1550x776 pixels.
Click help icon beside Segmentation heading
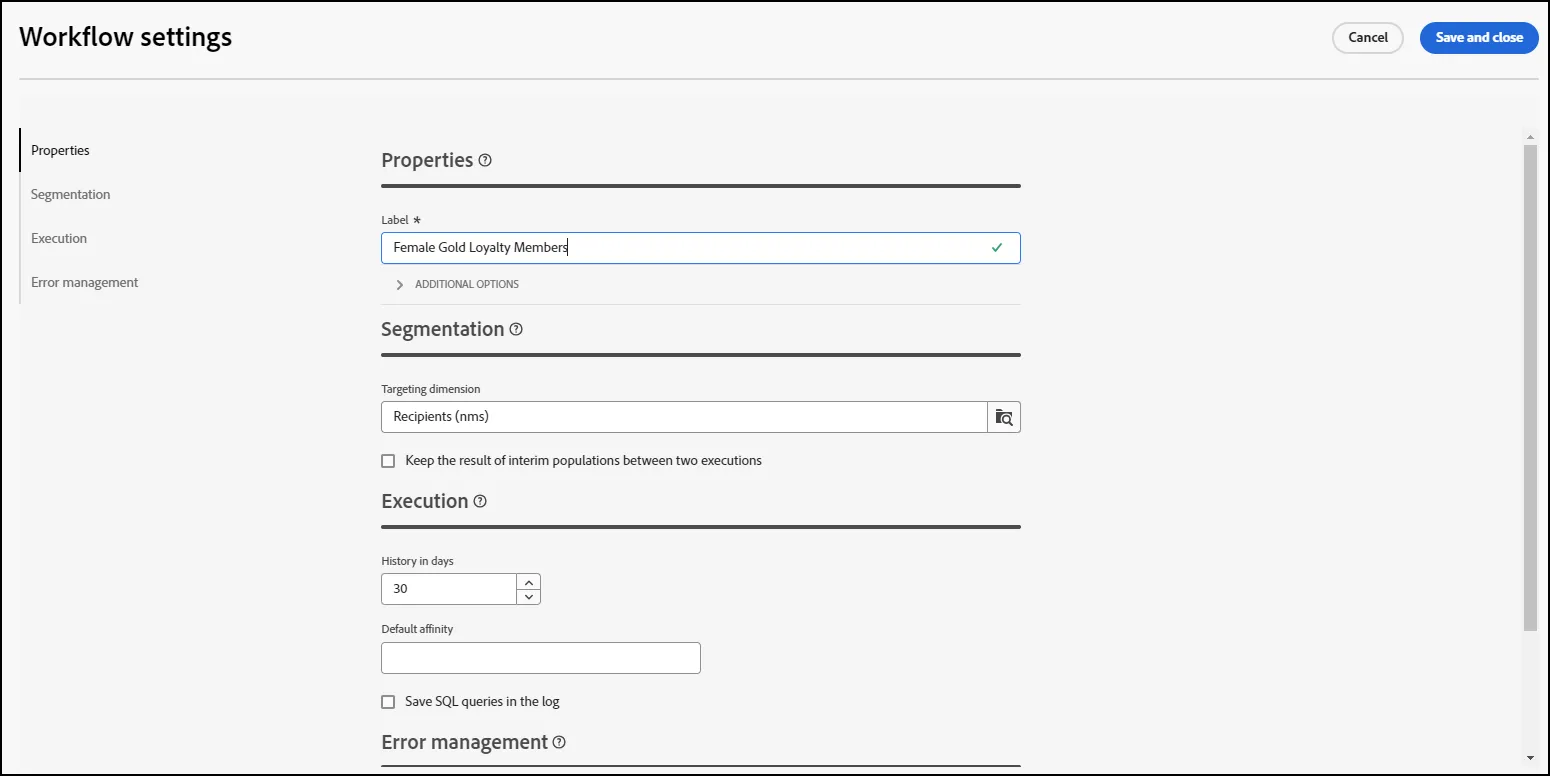pos(516,329)
